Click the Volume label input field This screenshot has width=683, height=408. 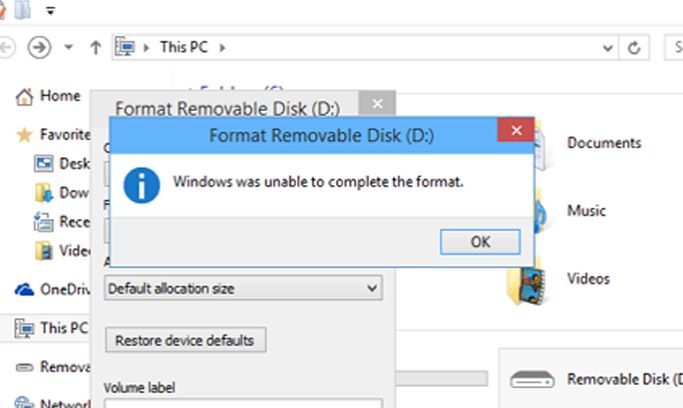tap(243, 403)
